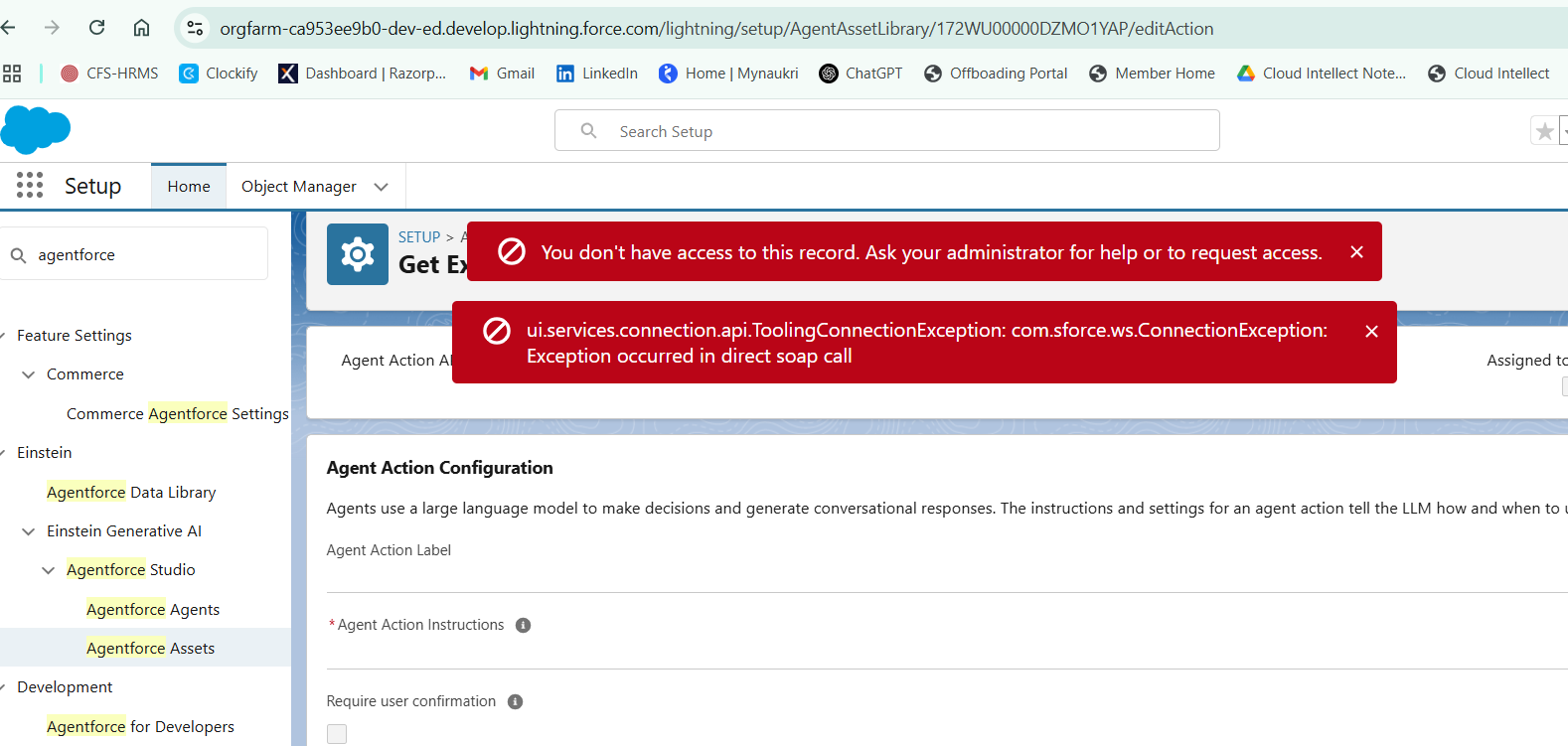Open Cloud Intellect Notes bookmark
This screenshot has height=746, width=1568.
pyautogui.click(x=1322, y=74)
